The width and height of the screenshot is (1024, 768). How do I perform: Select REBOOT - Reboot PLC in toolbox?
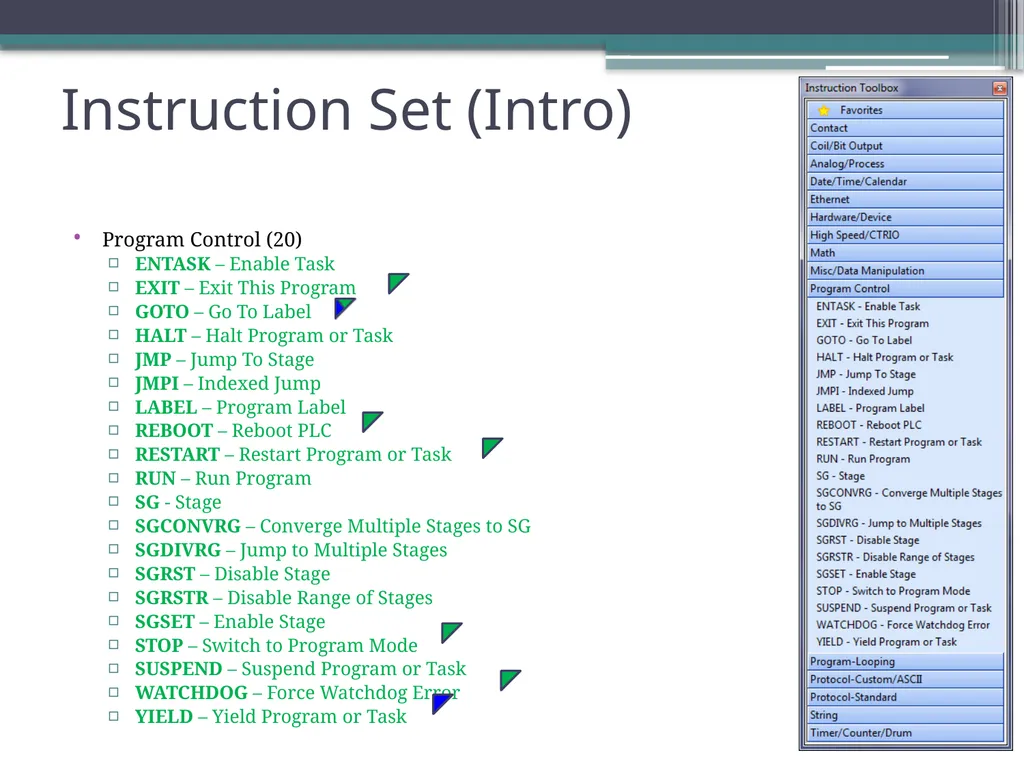tap(869, 425)
